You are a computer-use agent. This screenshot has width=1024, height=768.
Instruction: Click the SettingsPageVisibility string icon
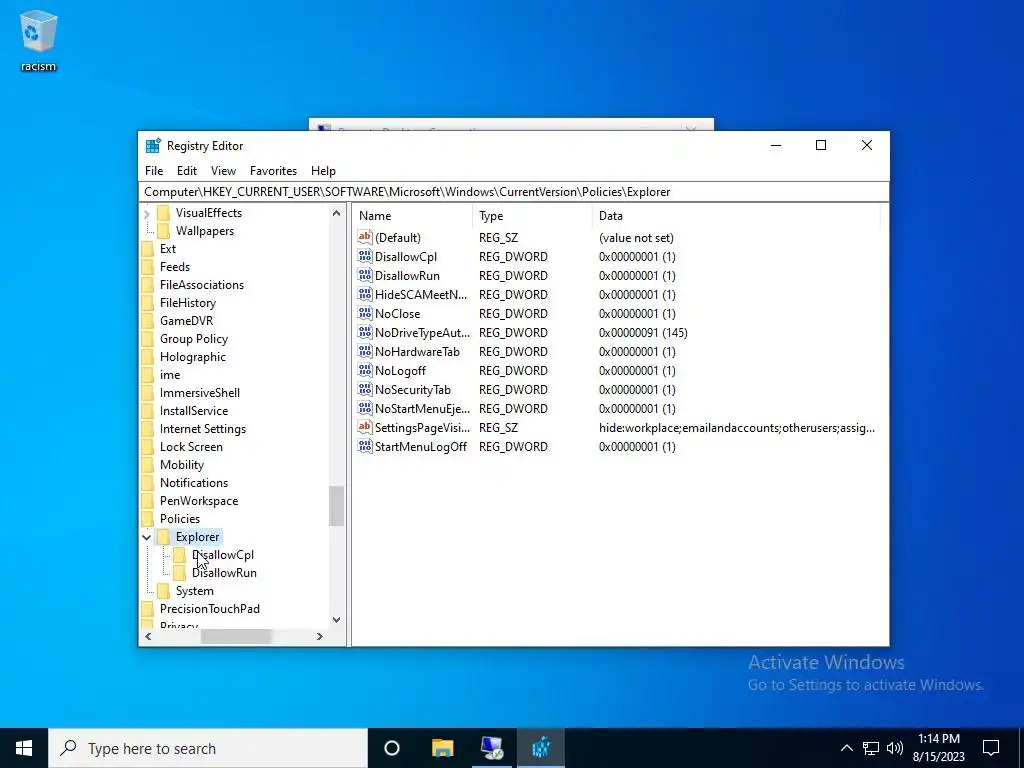click(365, 427)
